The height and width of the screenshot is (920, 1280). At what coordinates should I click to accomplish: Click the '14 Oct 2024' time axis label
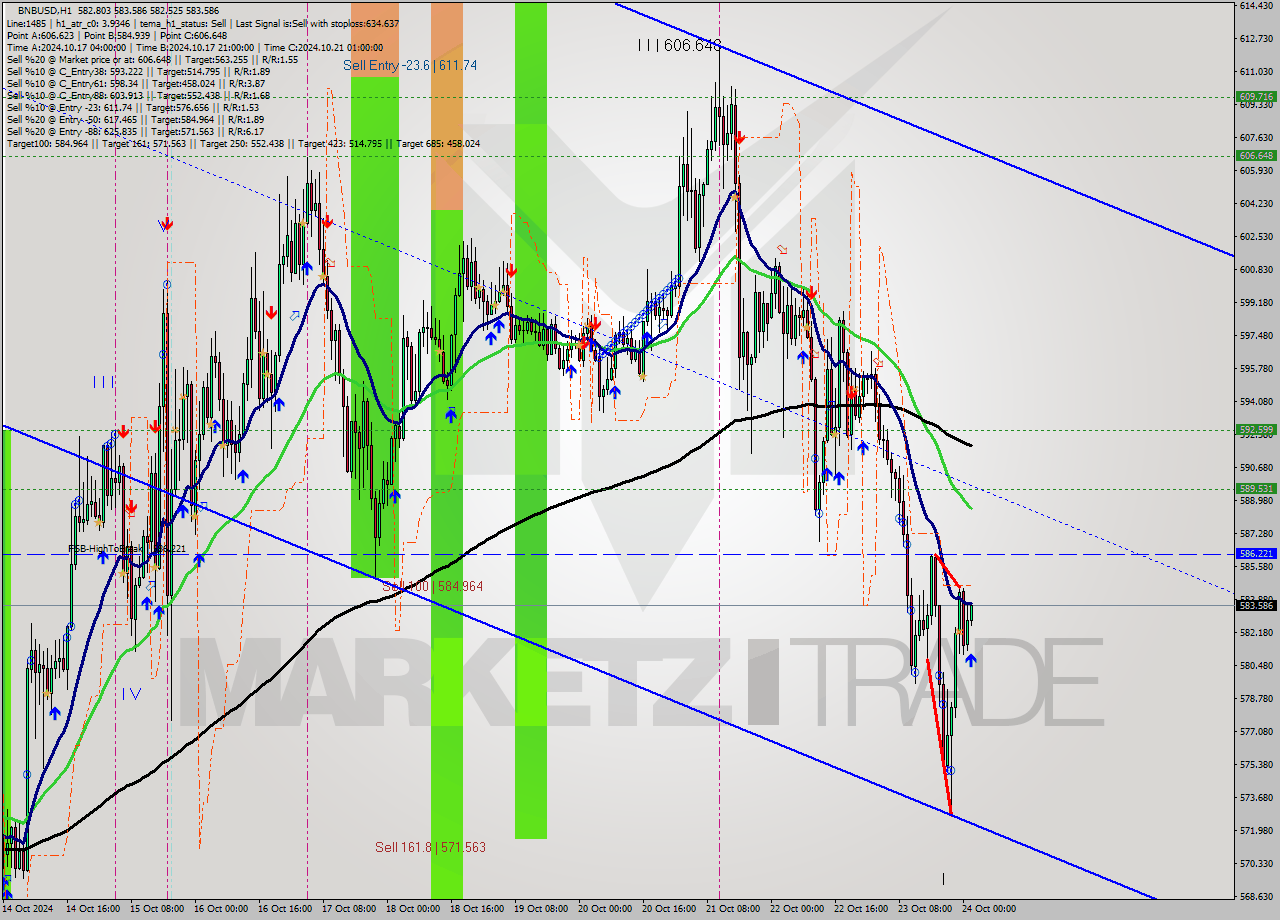(27, 909)
